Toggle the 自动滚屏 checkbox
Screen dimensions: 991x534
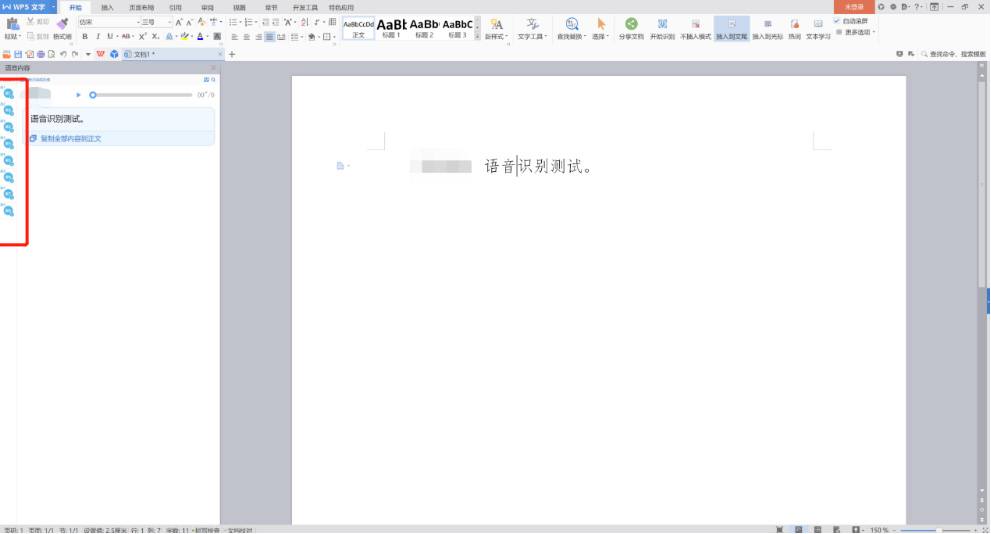(837, 21)
